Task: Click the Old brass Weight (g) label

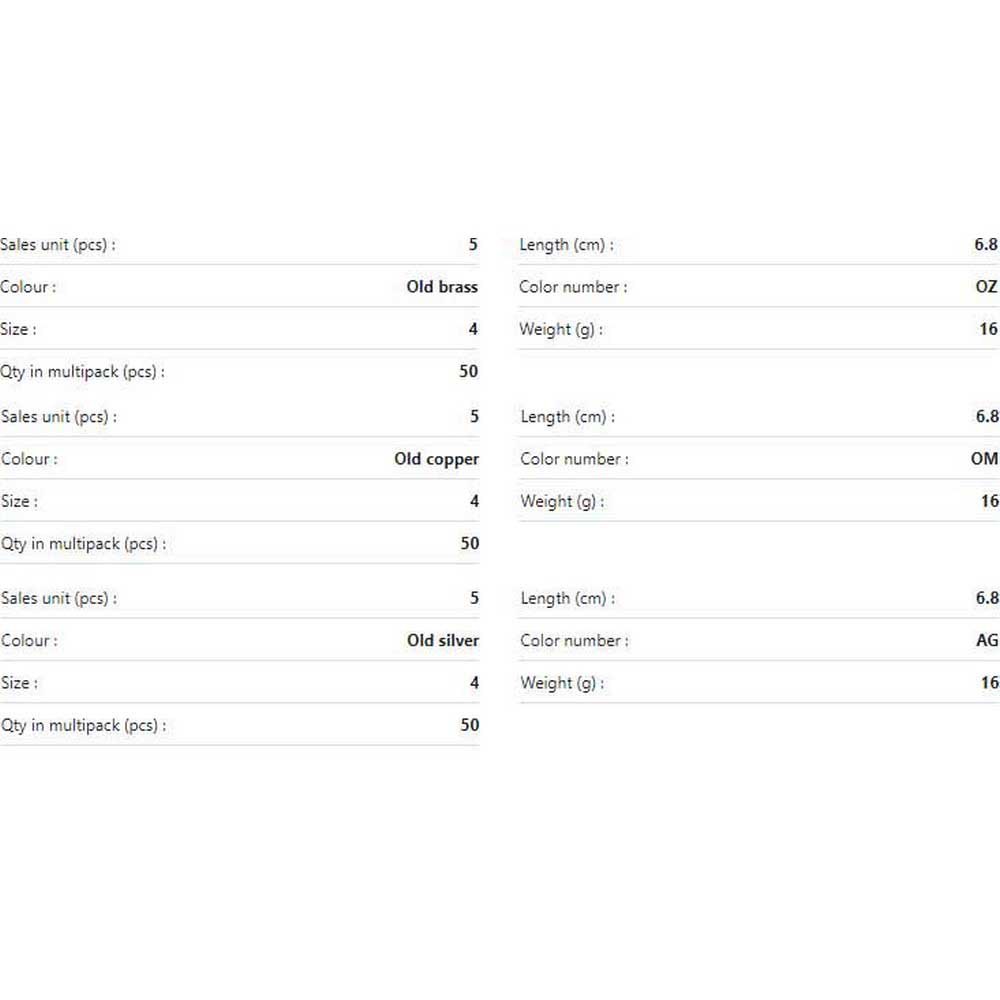Action: (x=561, y=330)
